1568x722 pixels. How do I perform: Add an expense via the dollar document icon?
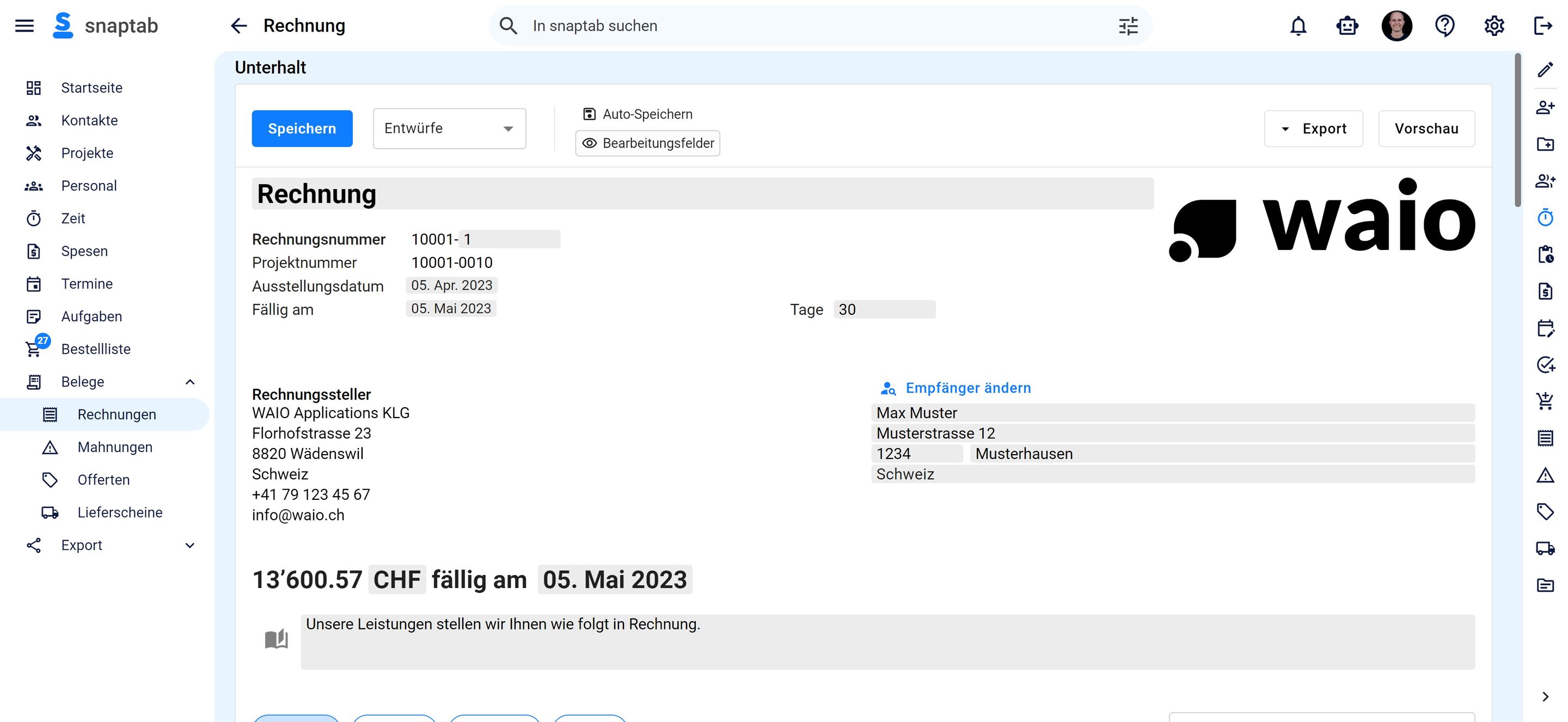pyautogui.click(x=1545, y=291)
